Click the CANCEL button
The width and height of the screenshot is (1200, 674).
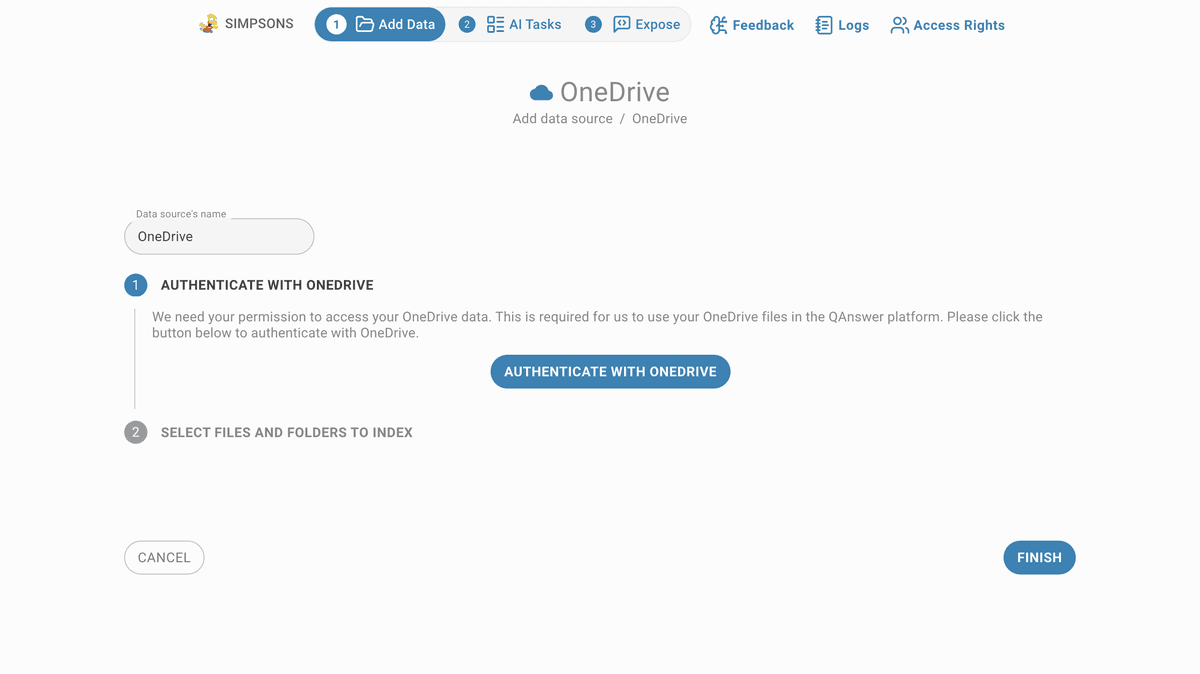pyautogui.click(x=164, y=558)
